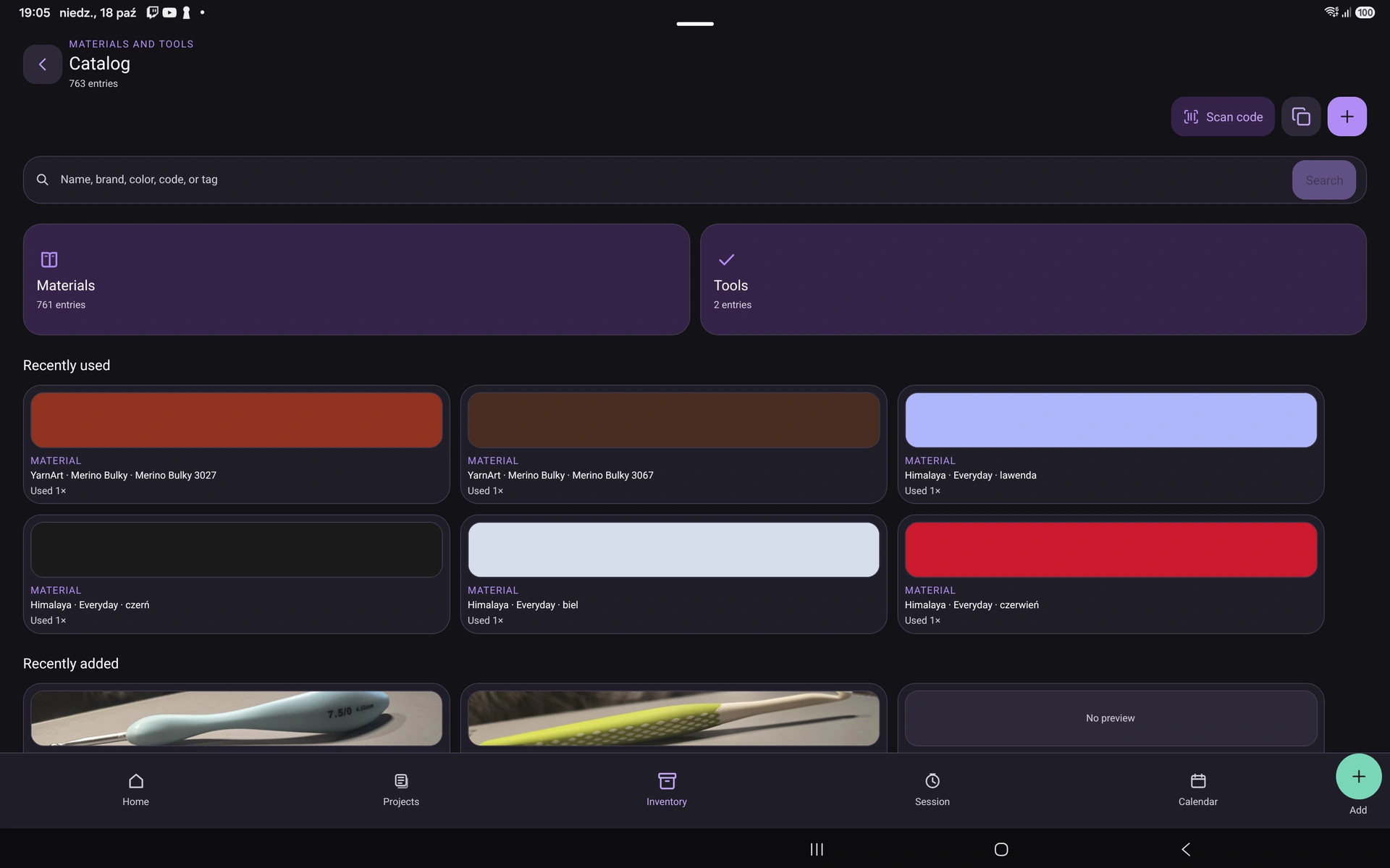
Task: Open YarnArt Merino Bulky 3027 entry text
Action: pos(123,476)
